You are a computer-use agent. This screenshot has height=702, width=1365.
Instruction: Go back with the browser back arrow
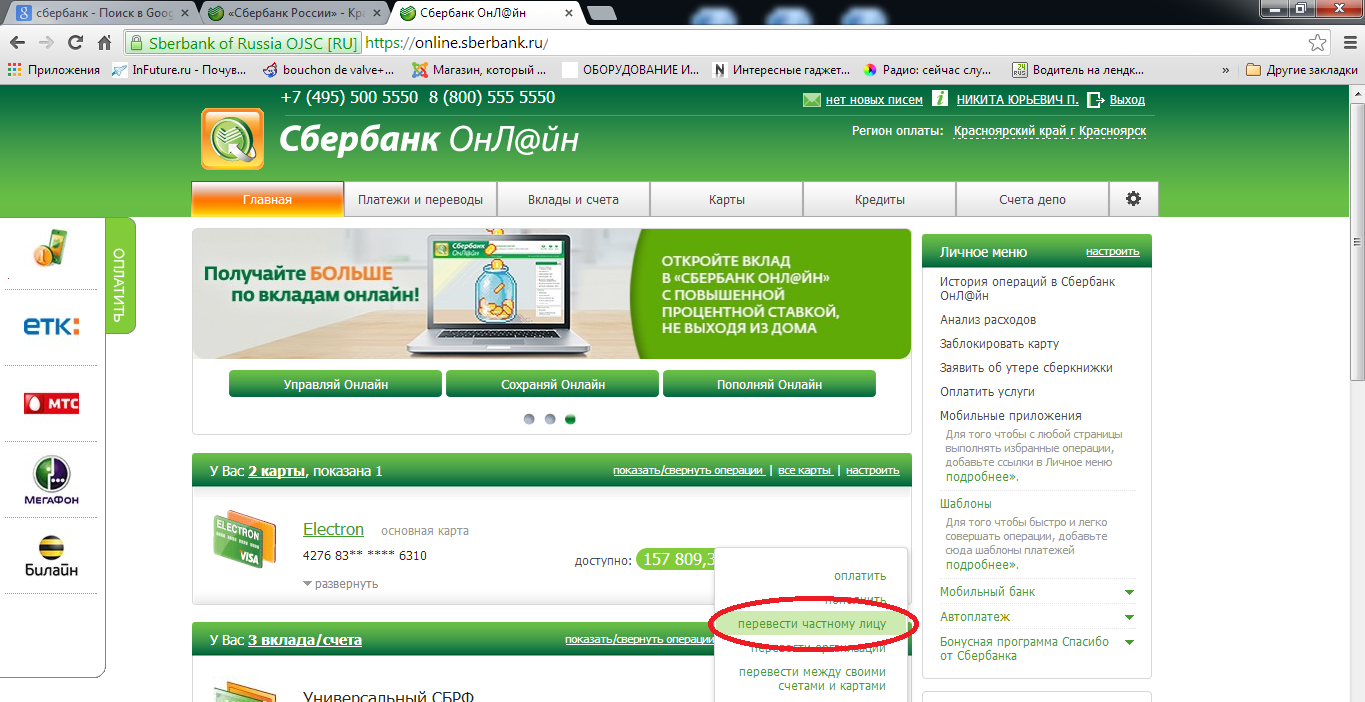(x=17, y=43)
